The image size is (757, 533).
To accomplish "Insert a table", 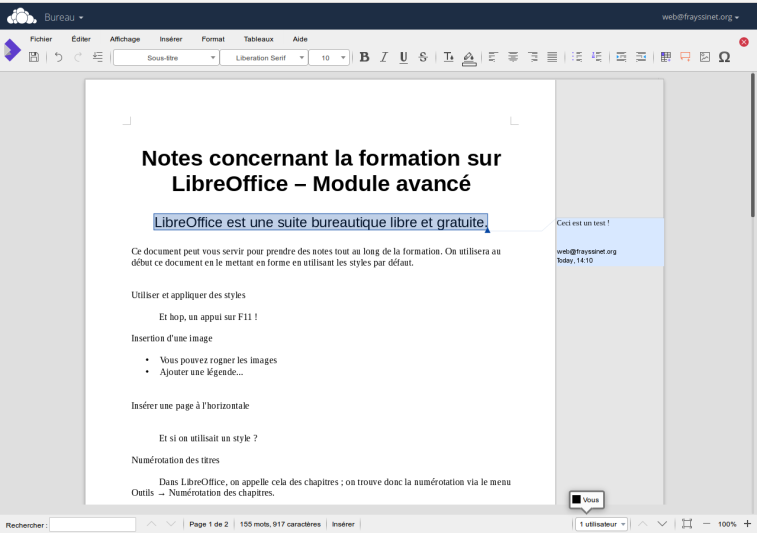I will [x=666, y=57].
